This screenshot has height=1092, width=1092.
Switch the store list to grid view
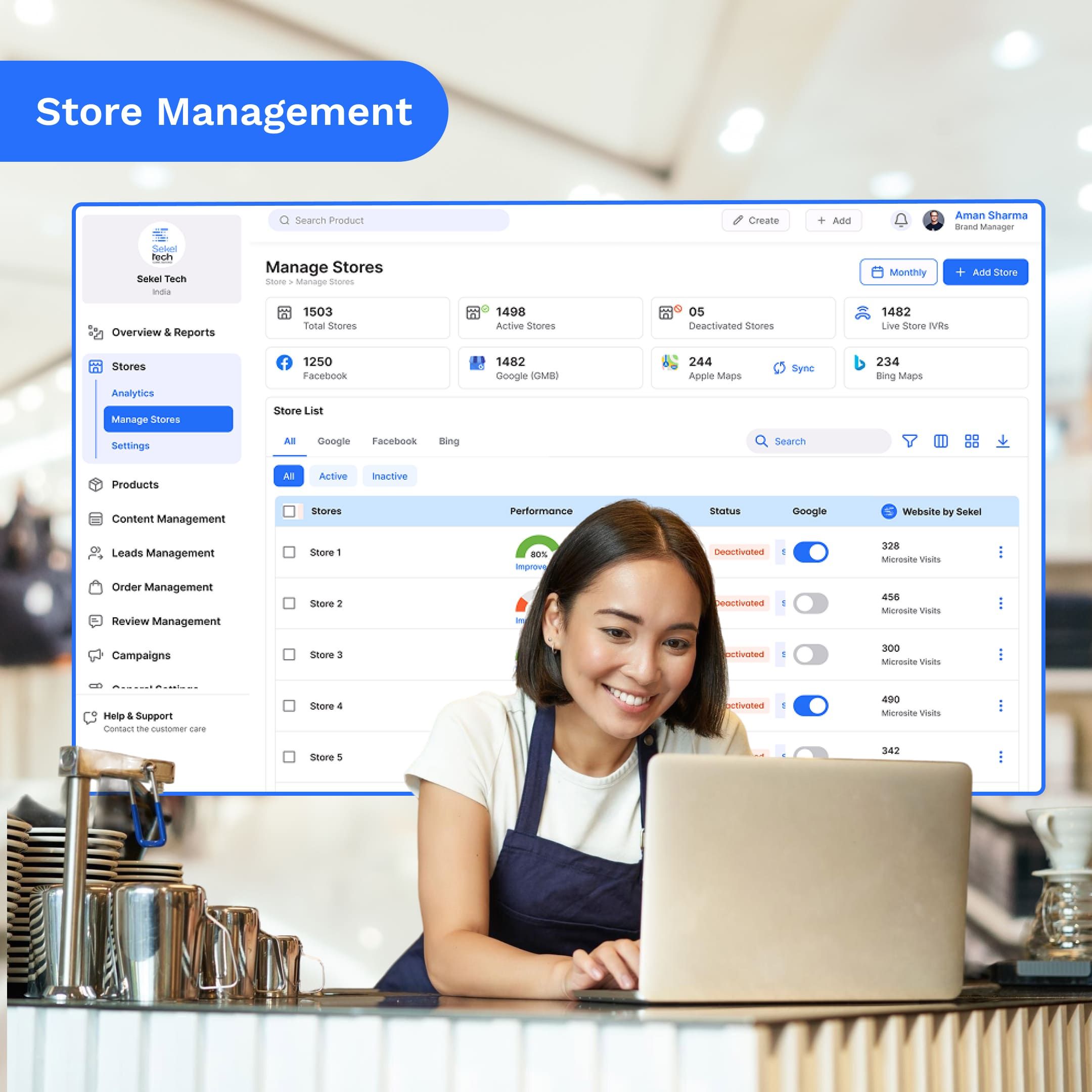tap(972, 441)
